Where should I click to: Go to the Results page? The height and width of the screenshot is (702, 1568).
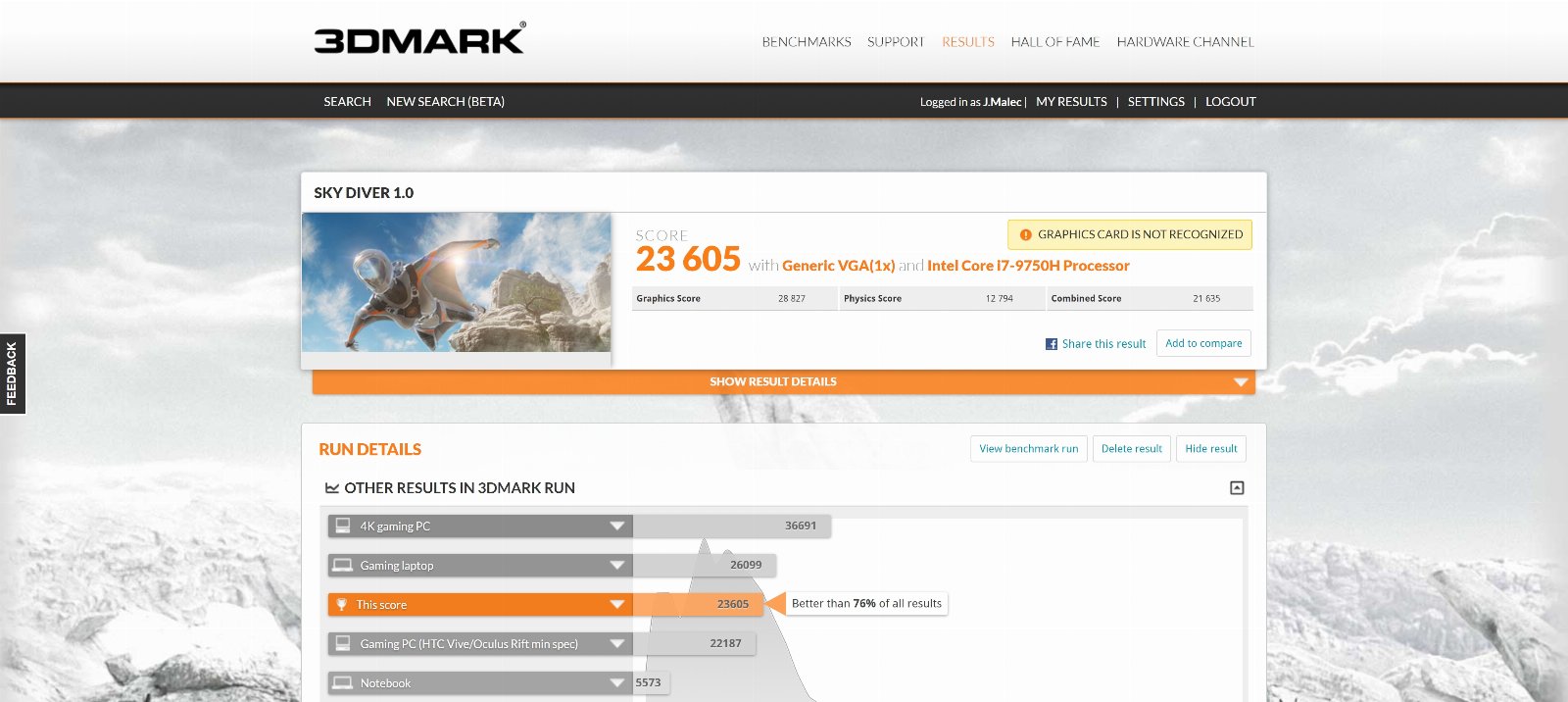[x=968, y=42]
